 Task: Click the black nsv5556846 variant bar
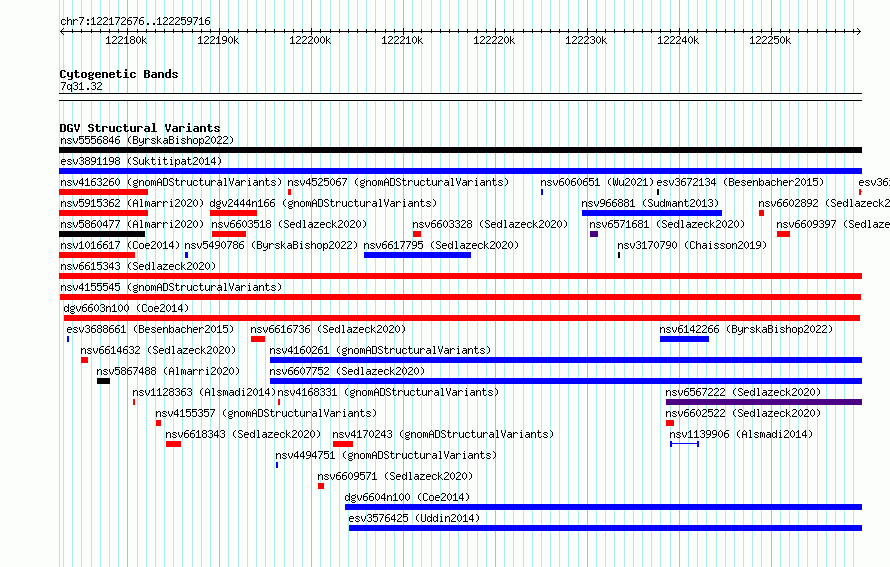pos(460,150)
